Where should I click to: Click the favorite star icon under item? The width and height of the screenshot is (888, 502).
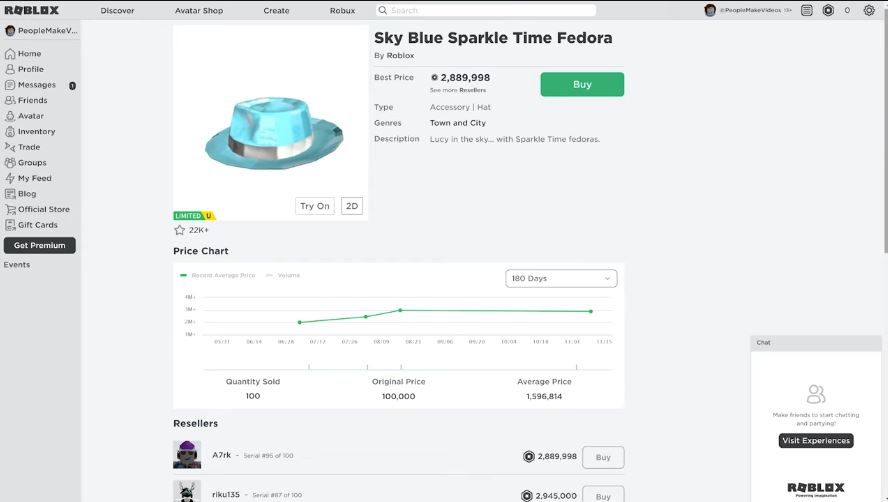(180, 230)
